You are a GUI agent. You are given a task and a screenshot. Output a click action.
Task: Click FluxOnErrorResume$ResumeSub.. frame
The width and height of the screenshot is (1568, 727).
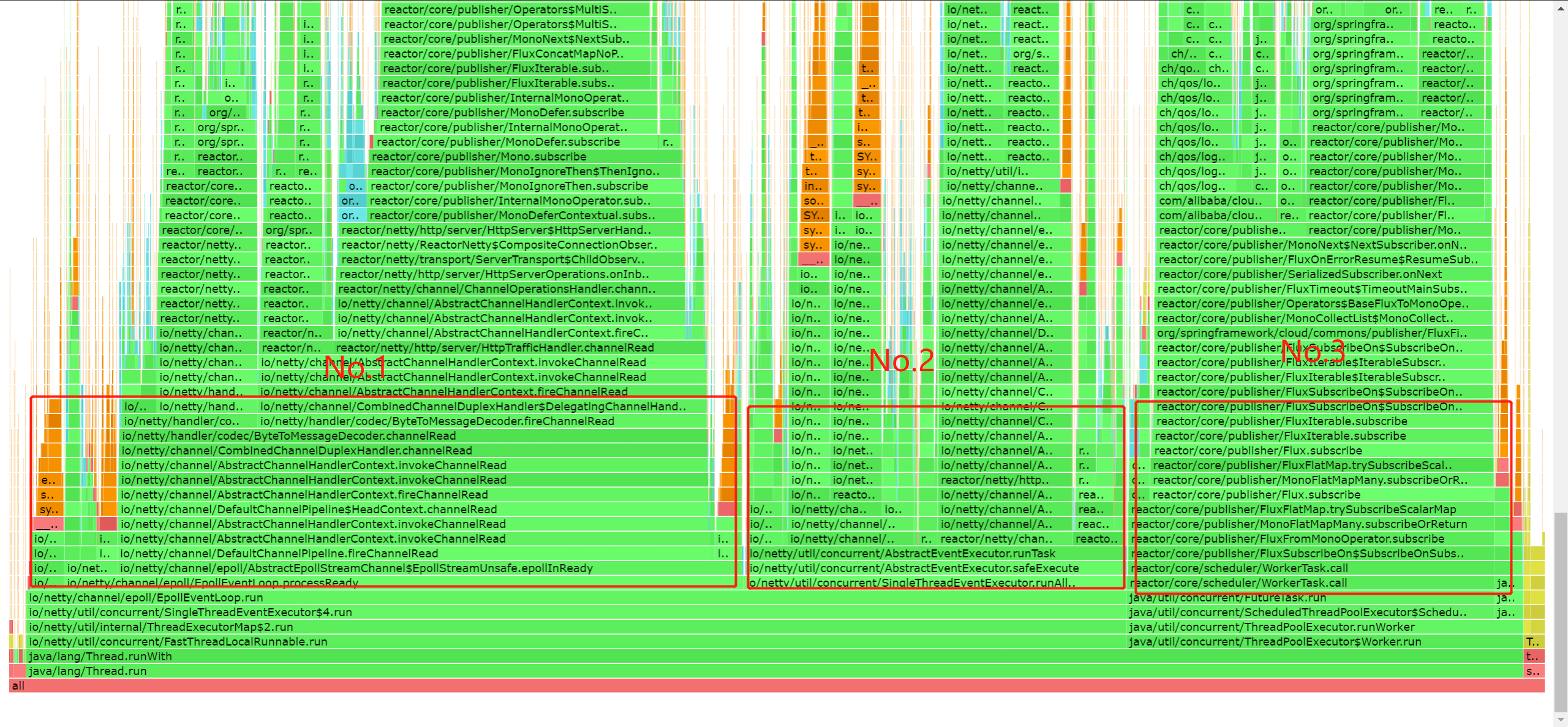pyautogui.click(x=1323, y=259)
